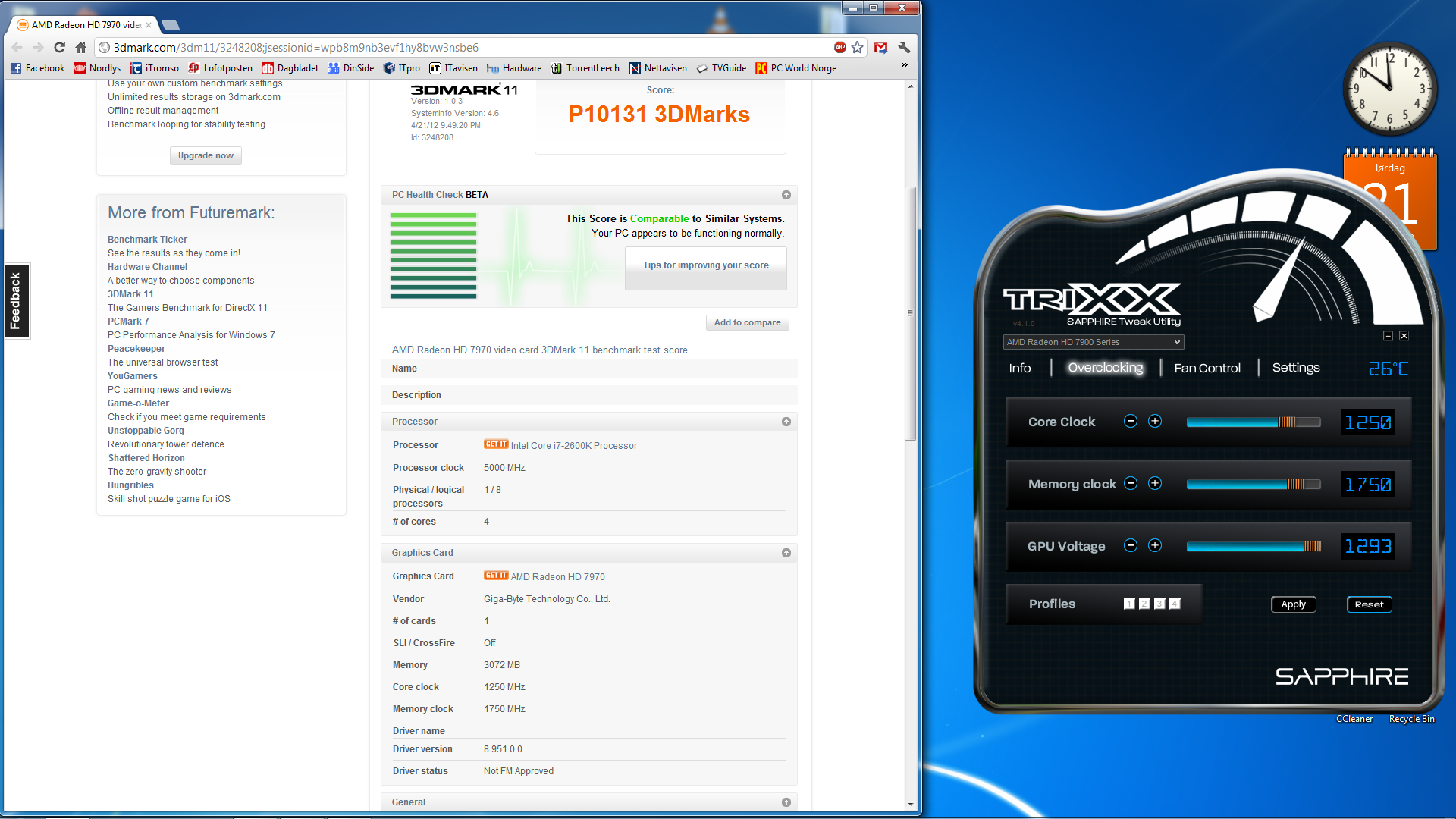This screenshot has width=1456, height=819.
Task: Open the PC World Norge bookmark
Action: pyautogui.click(x=796, y=68)
